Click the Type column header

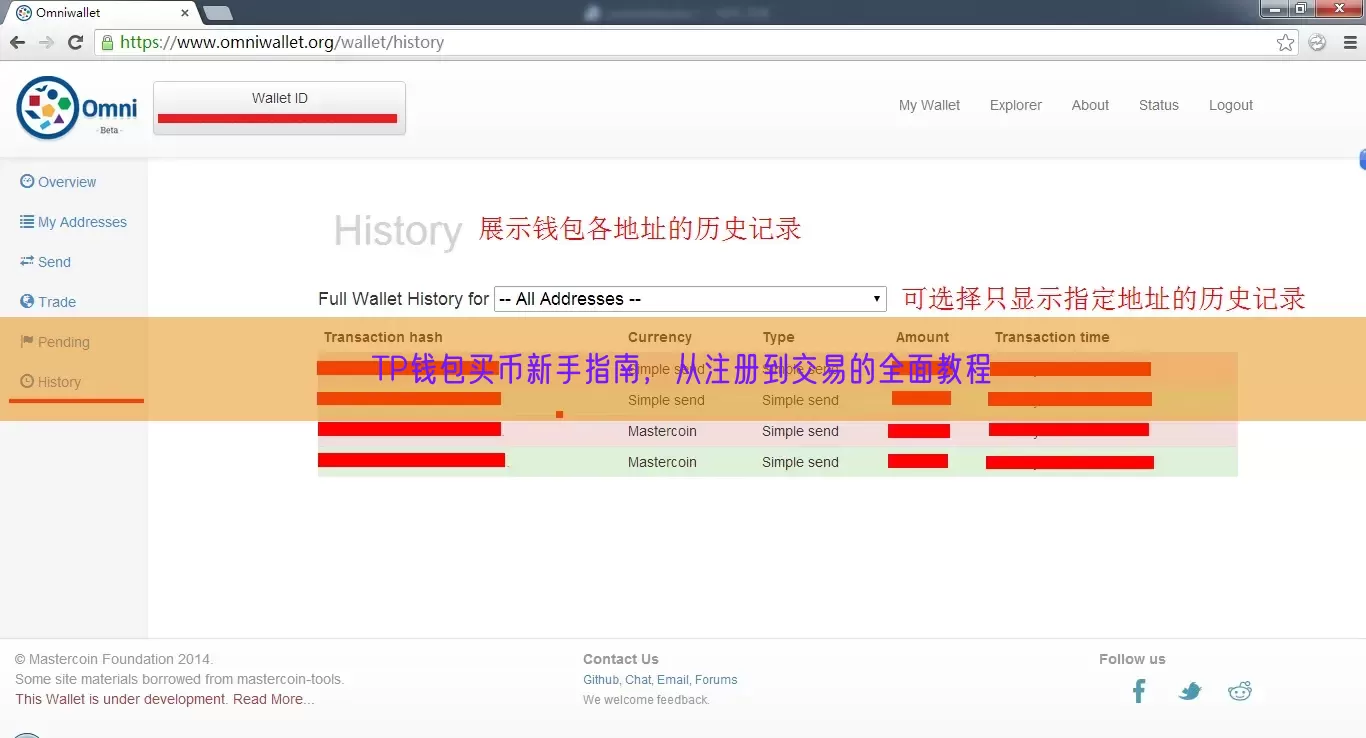(x=778, y=337)
